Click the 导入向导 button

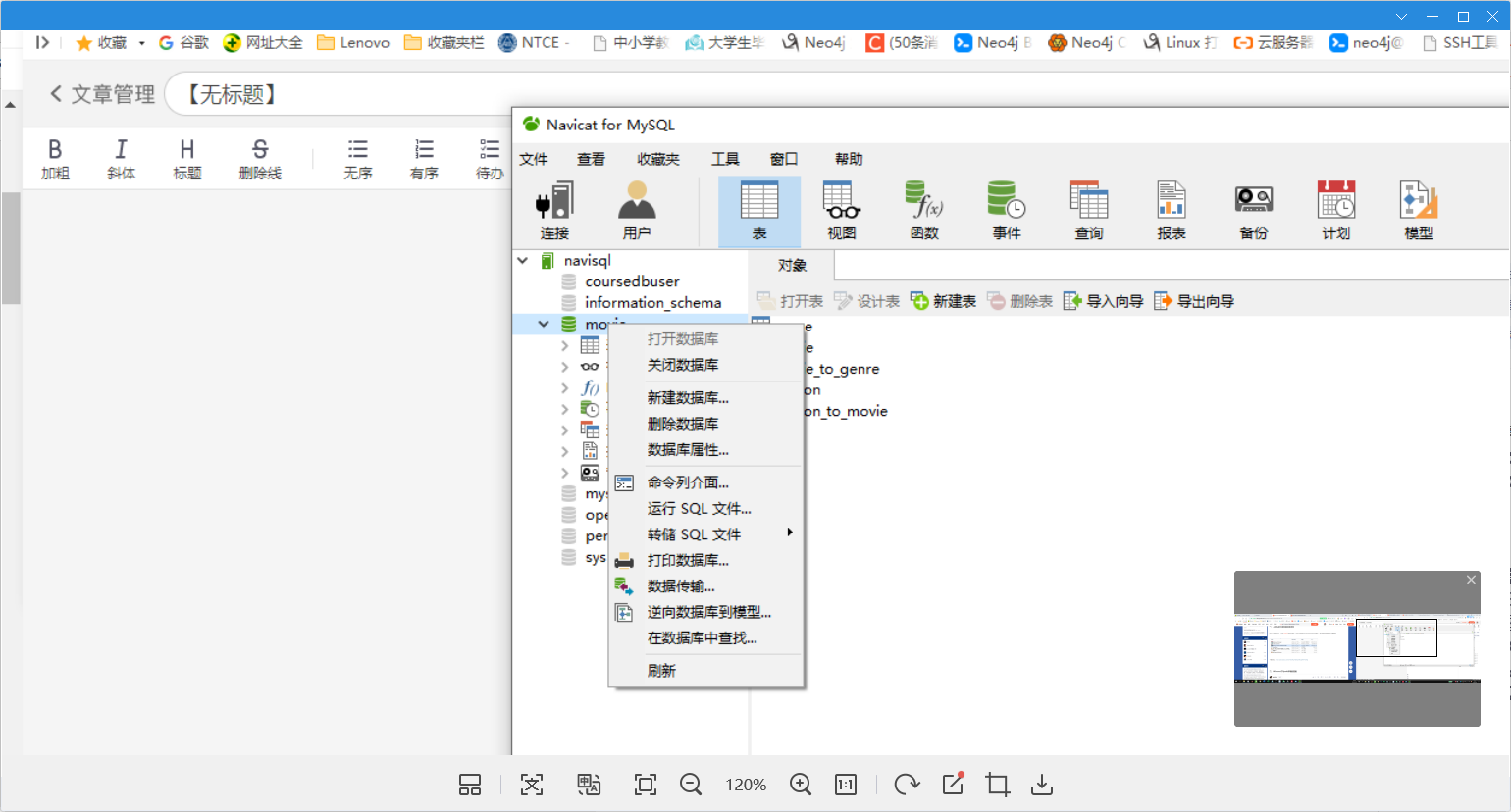(x=1104, y=301)
